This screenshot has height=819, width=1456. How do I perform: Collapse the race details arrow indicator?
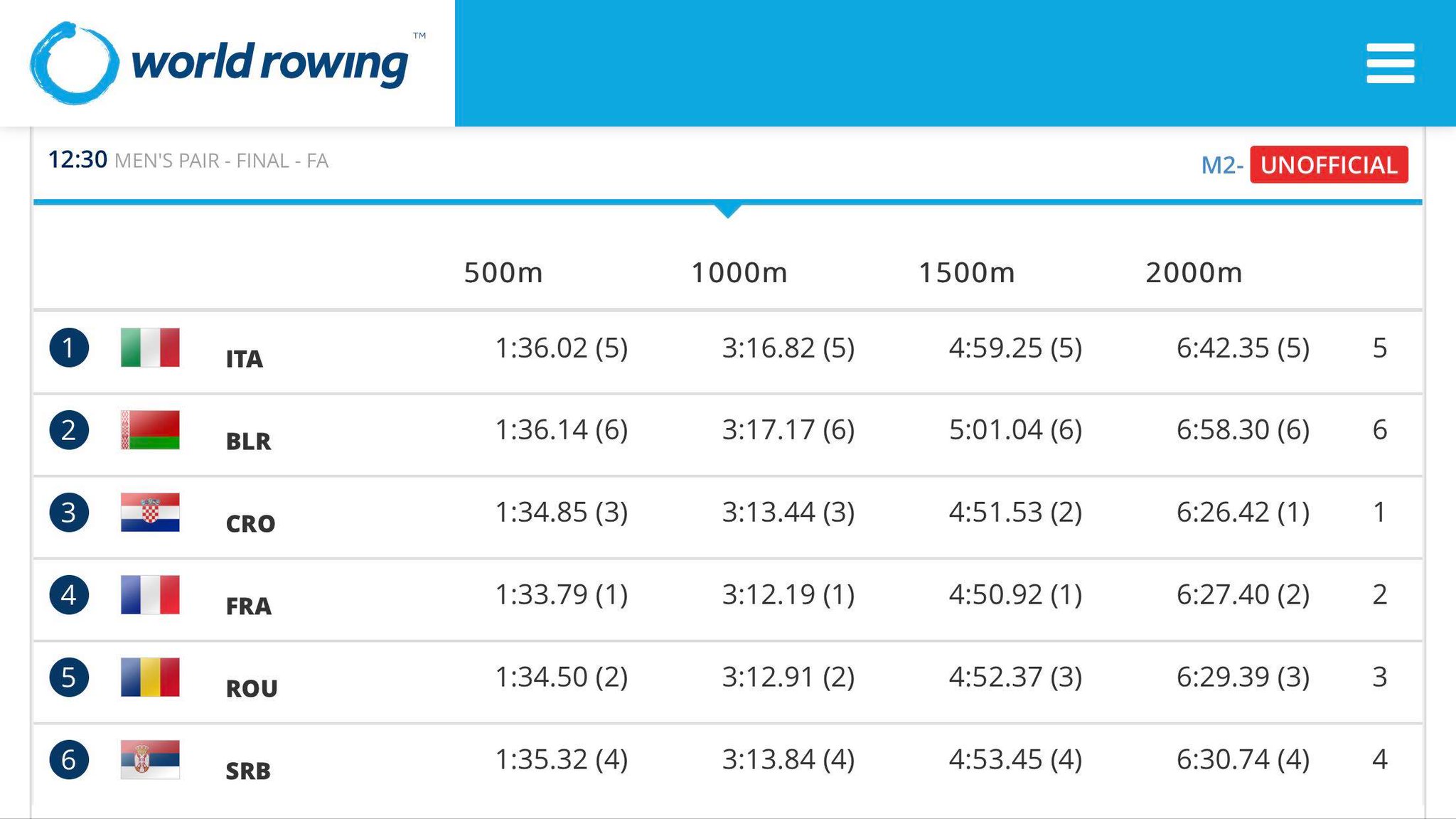[x=727, y=210]
